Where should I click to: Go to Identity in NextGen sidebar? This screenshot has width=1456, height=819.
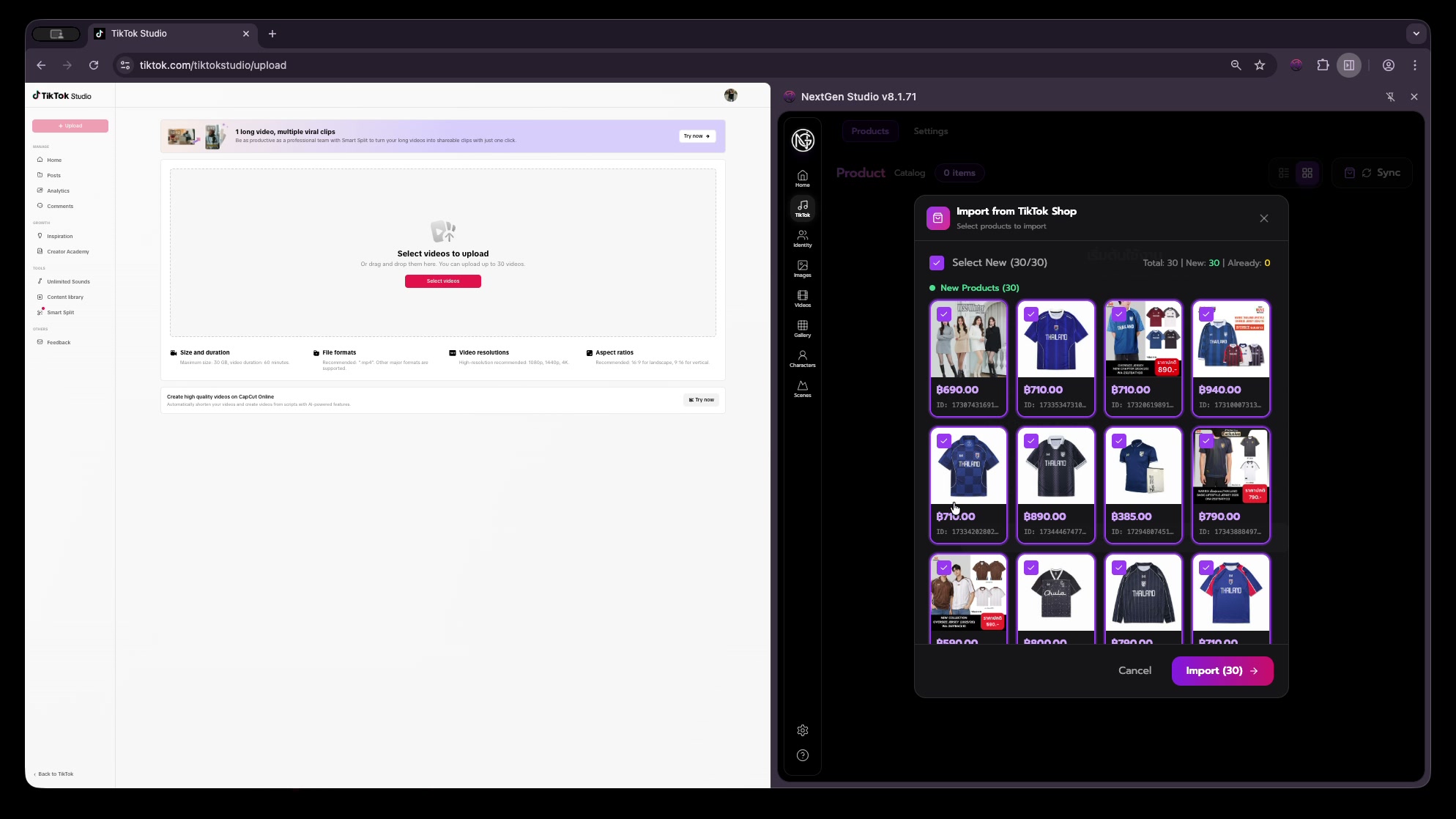(803, 239)
